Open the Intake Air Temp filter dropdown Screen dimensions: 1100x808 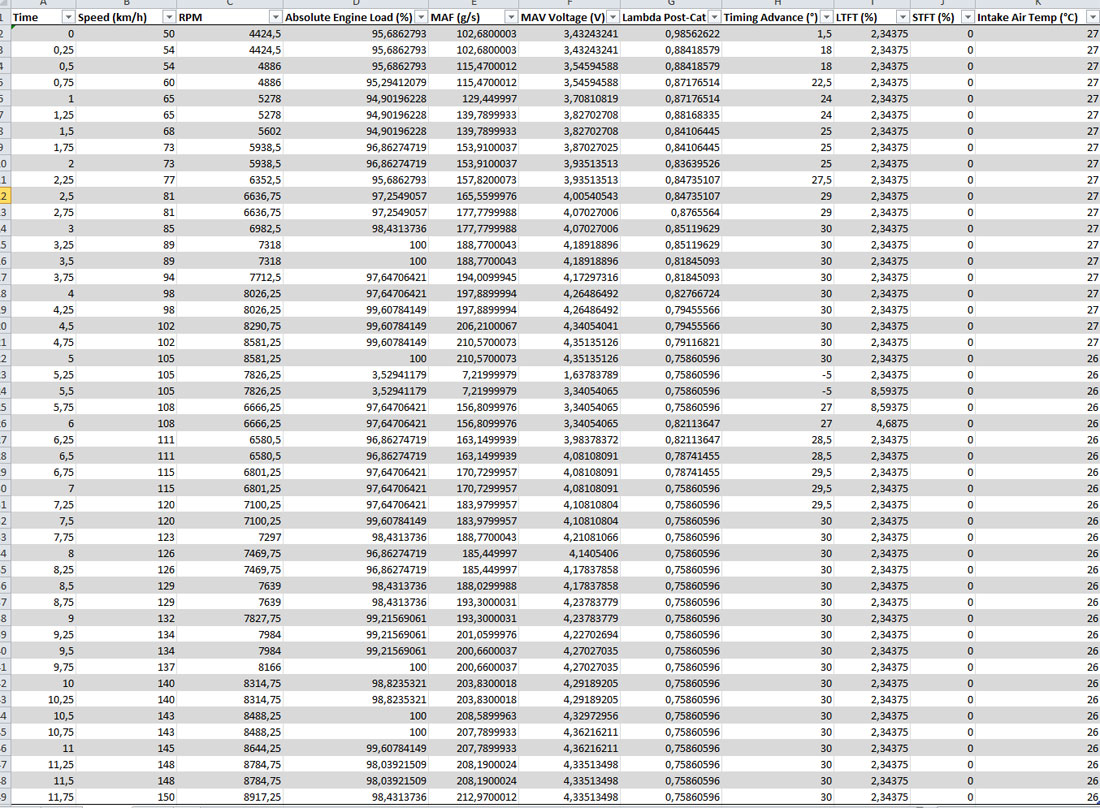point(1092,18)
